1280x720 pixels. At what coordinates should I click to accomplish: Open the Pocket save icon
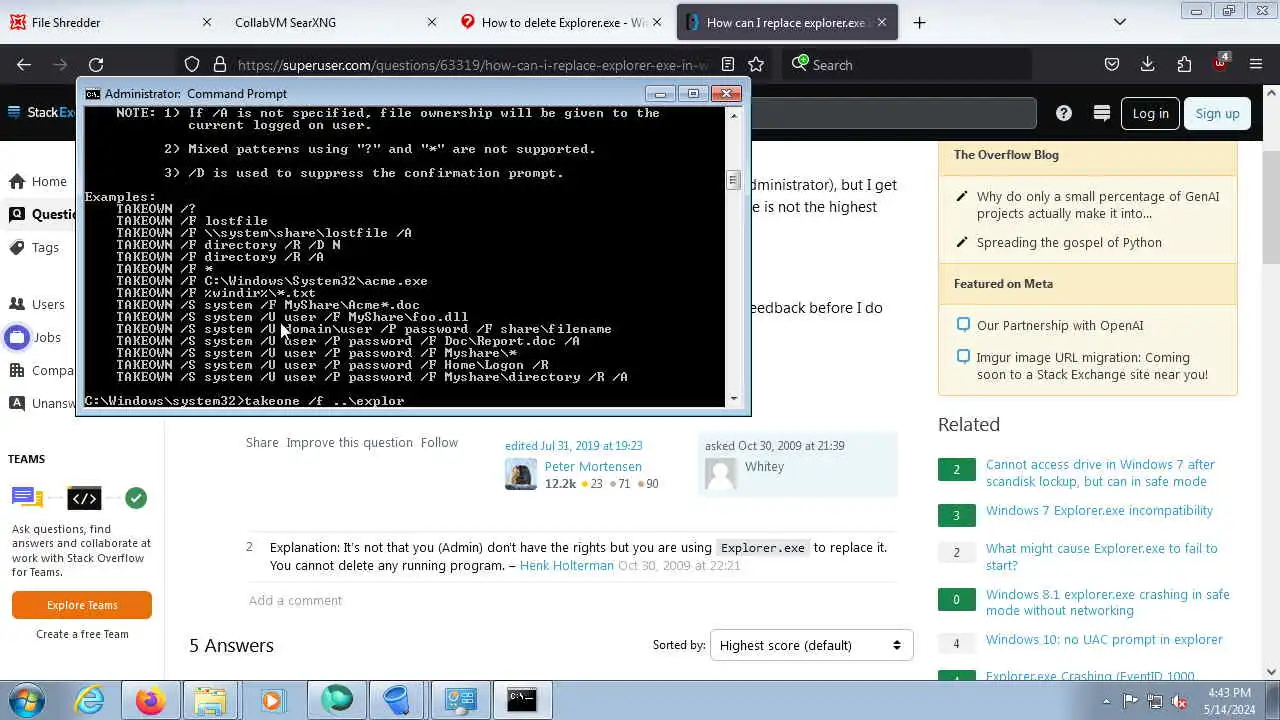click(x=1112, y=64)
